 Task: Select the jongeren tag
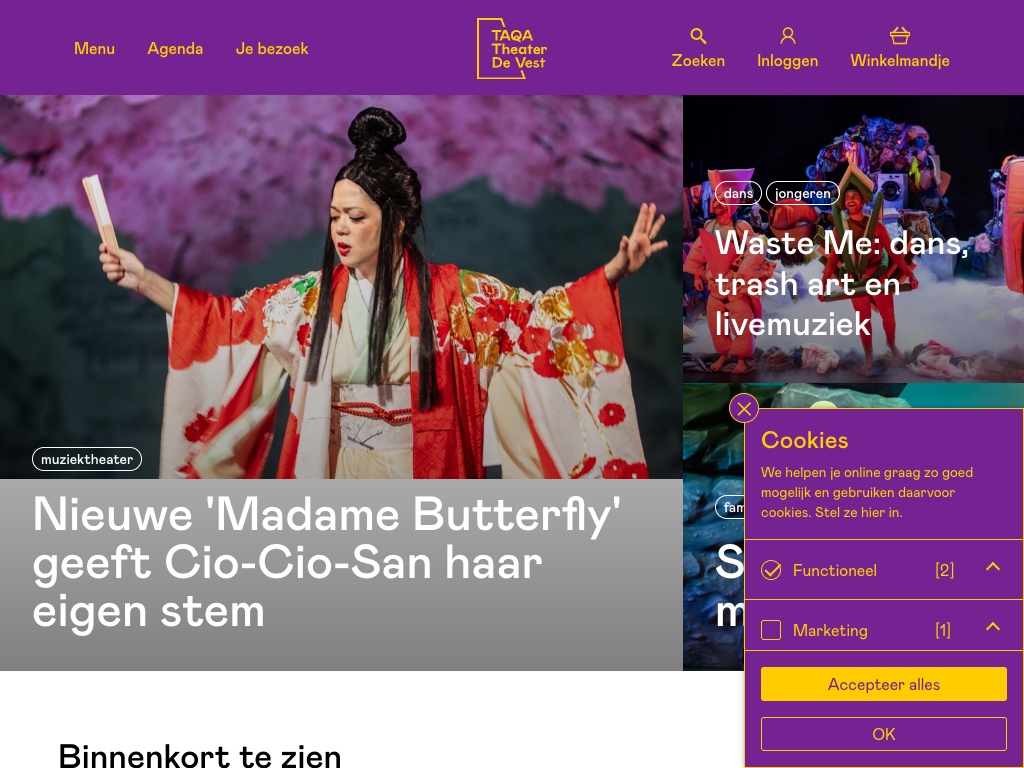pyautogui.click(x=803, y=193)
